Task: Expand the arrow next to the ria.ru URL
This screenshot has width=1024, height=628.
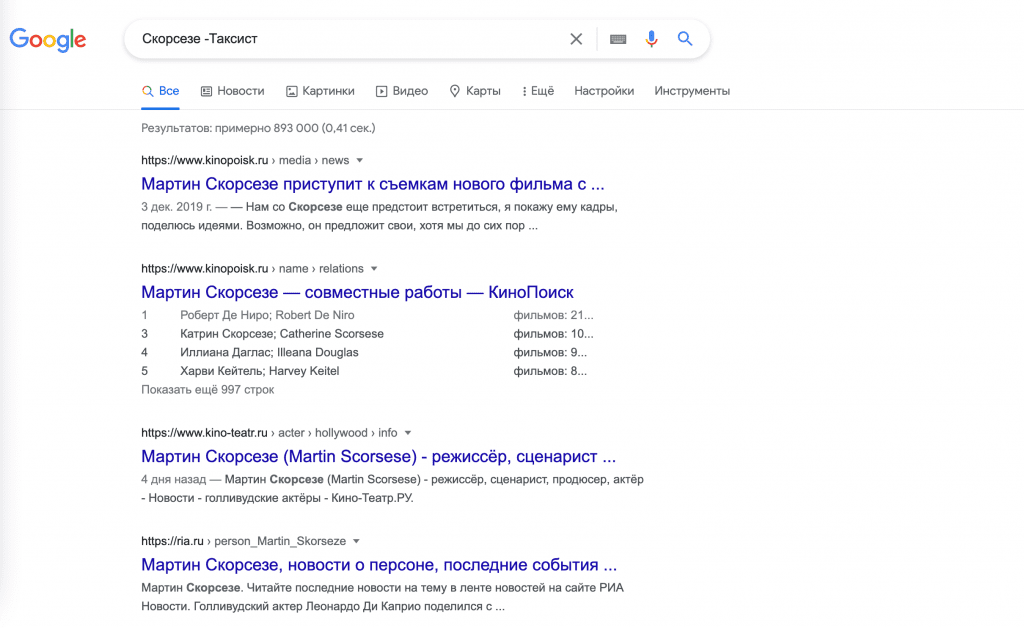Action: point(356,541)
